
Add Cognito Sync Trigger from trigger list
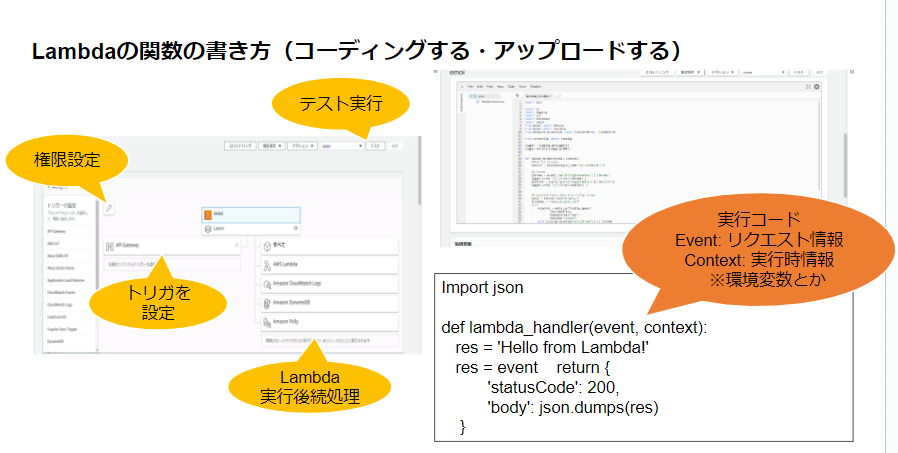pos(62,329)
